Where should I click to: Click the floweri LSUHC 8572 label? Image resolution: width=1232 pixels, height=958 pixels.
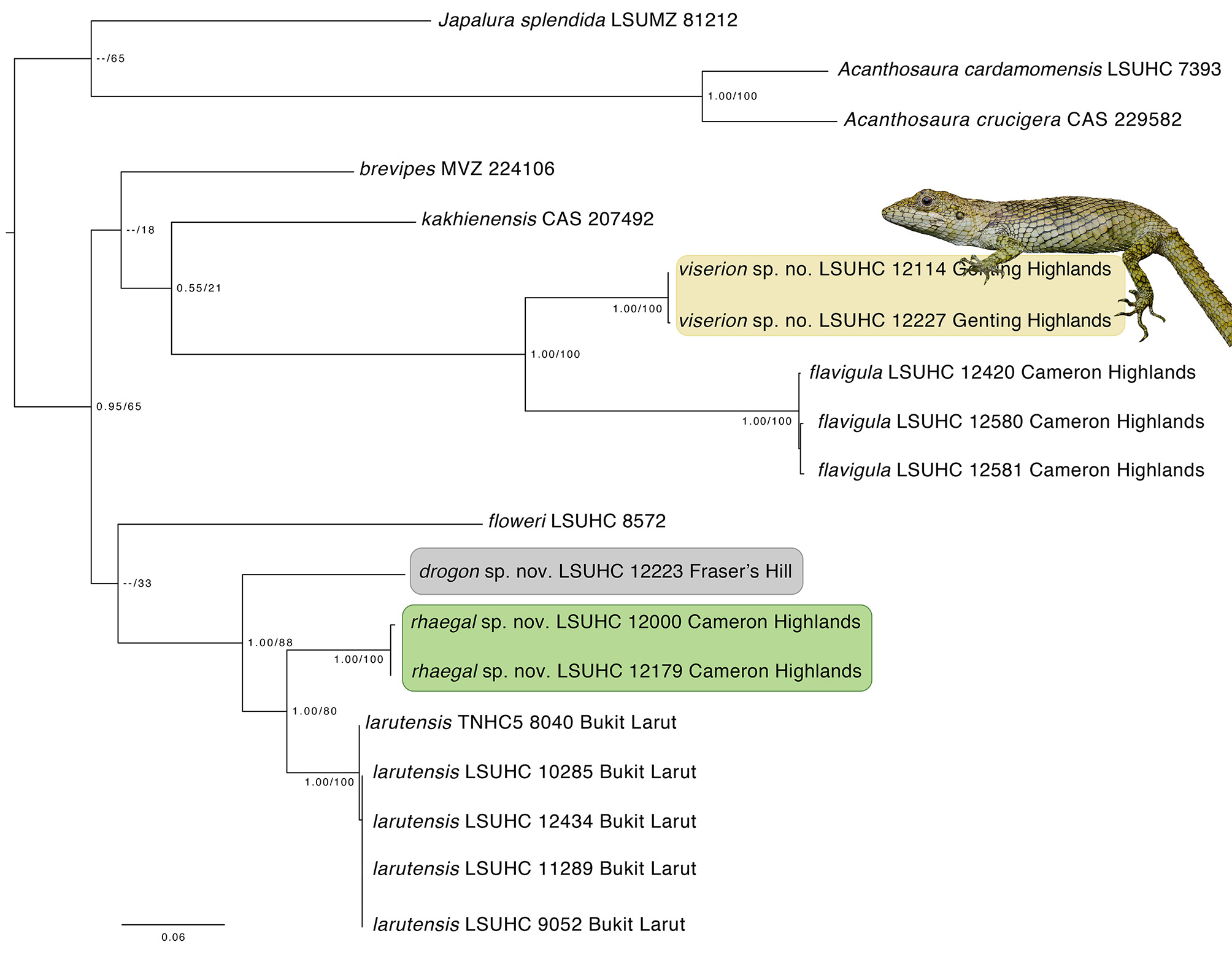(577, 521)
